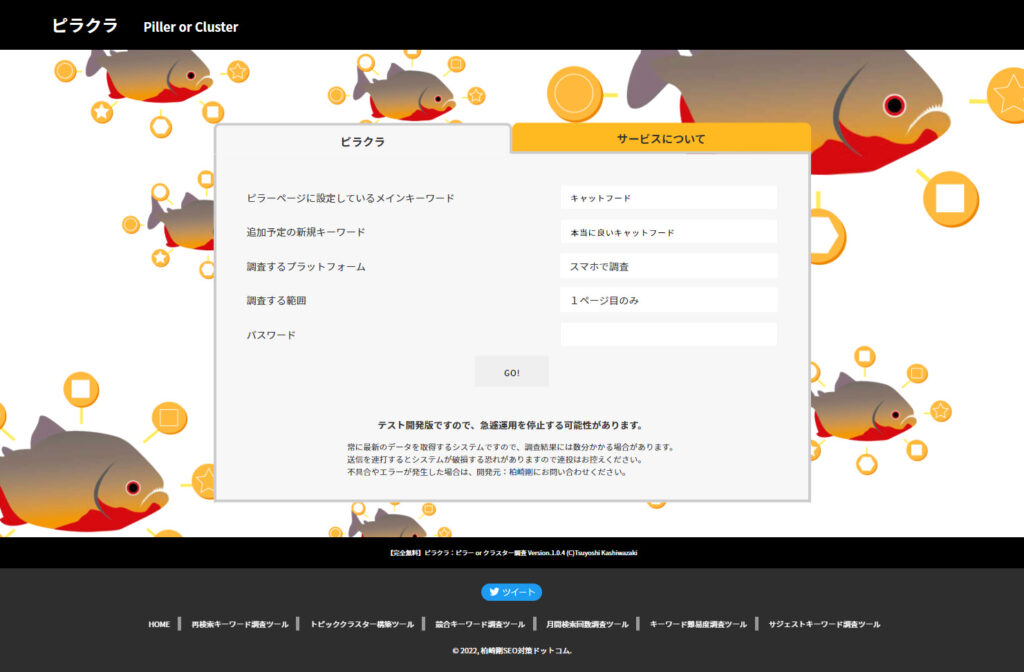Click the ピラクラ logo in the header

(x=85, y=25)
